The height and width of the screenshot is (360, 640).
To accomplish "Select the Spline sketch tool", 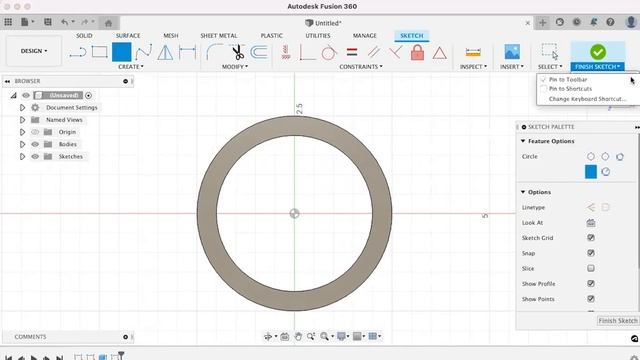I will pos(144,52).
